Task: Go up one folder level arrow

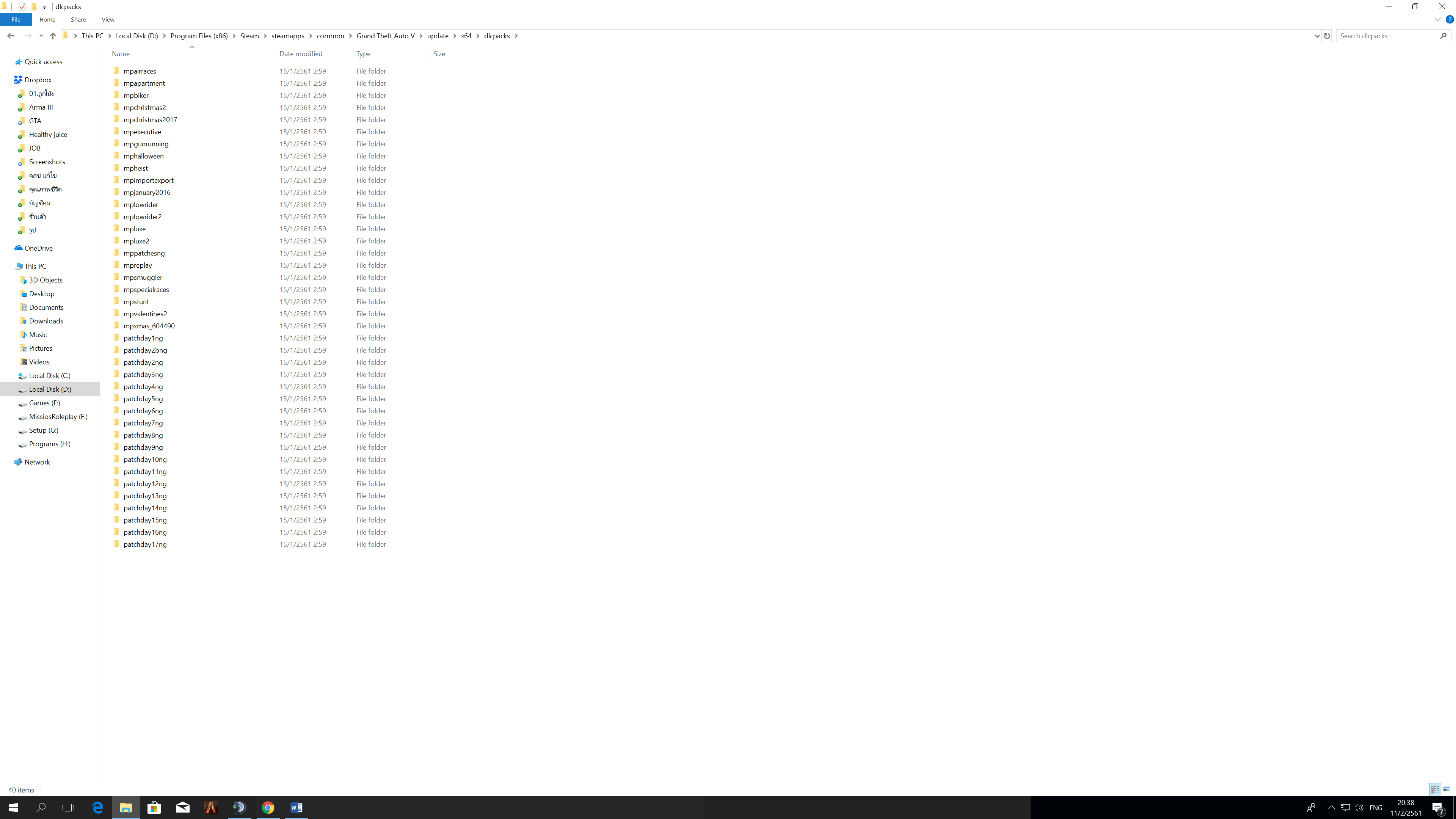Action: point(53,36)
